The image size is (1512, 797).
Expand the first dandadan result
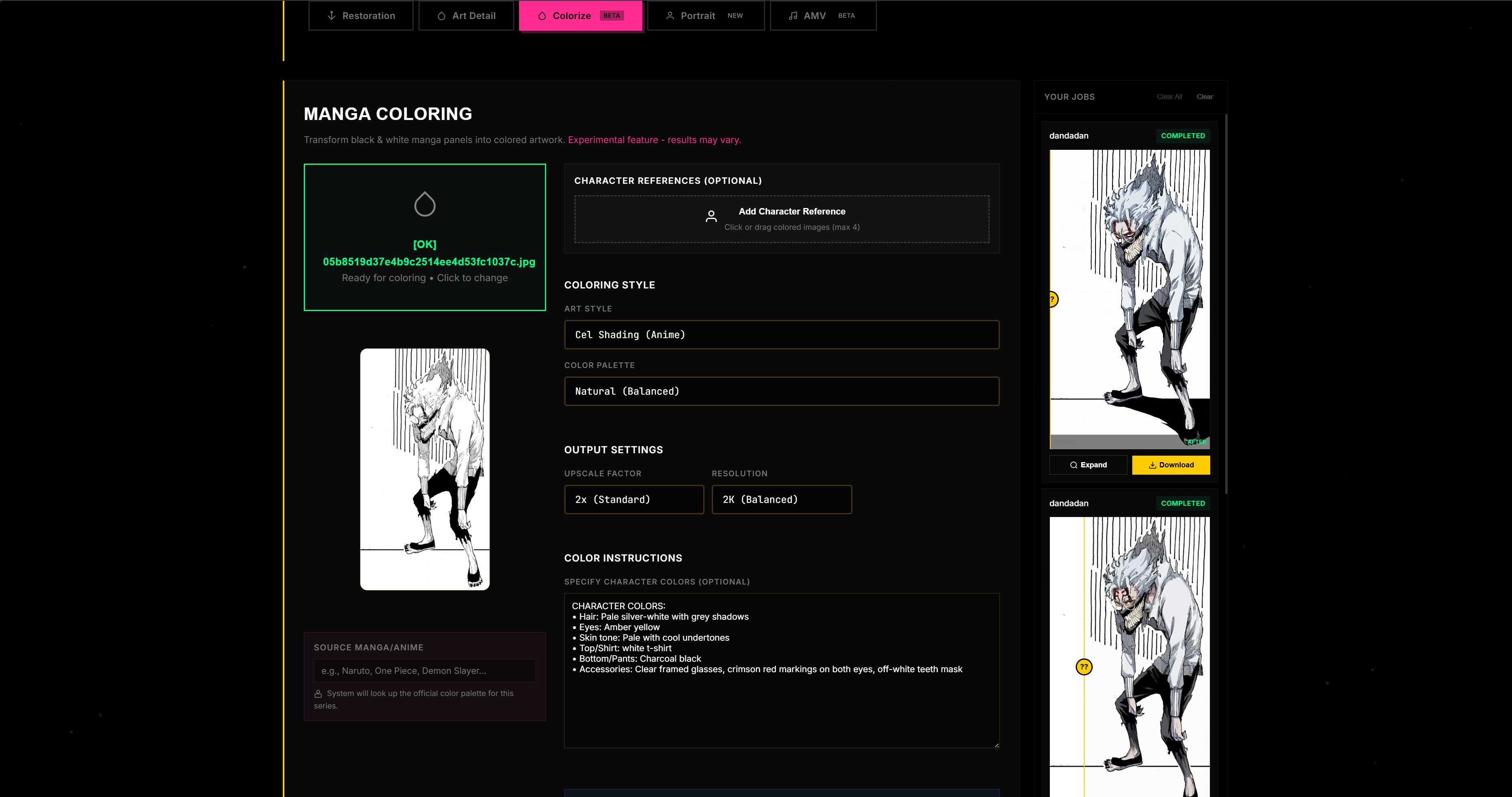coord(1087,465)
